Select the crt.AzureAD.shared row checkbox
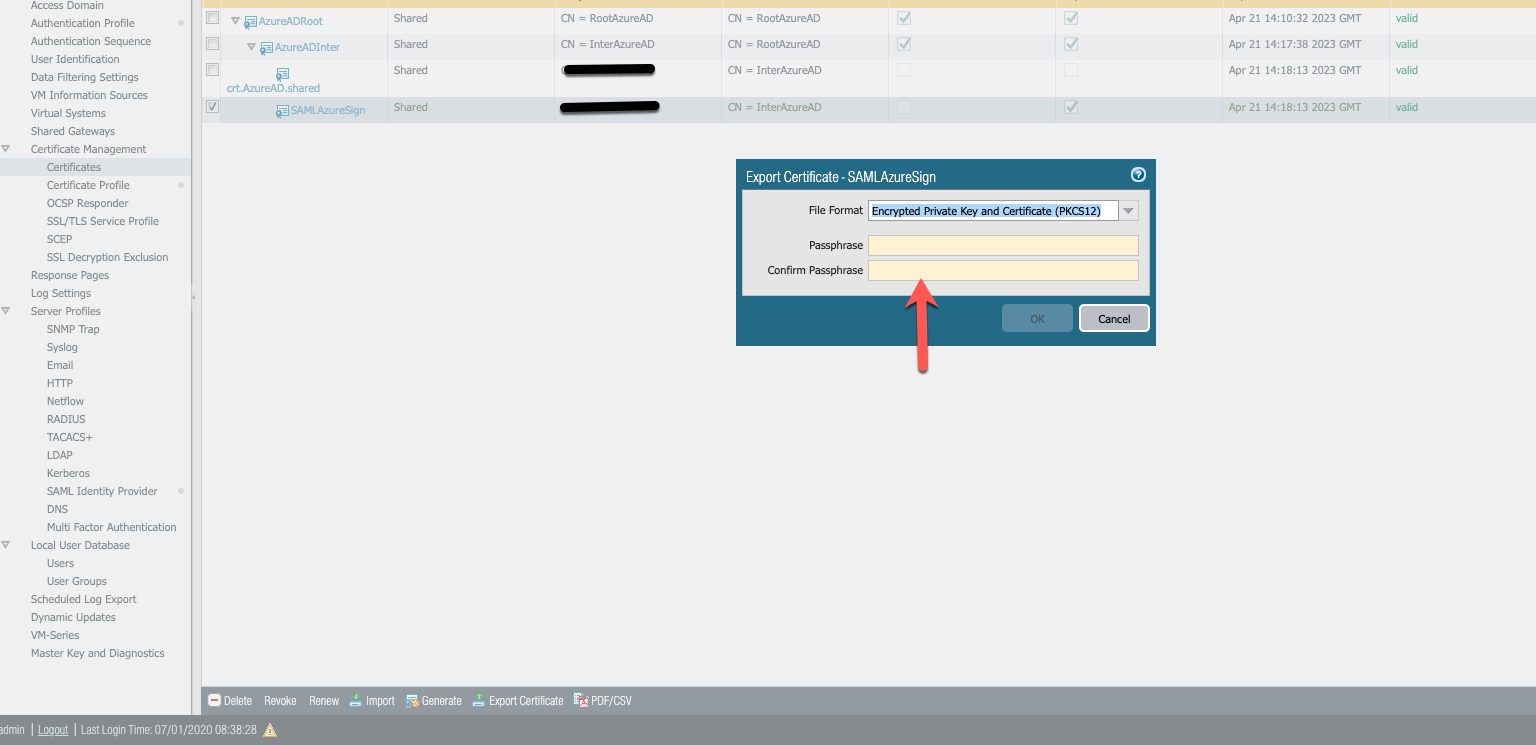This screenshot has width=1536, height=745. [212, 70]
